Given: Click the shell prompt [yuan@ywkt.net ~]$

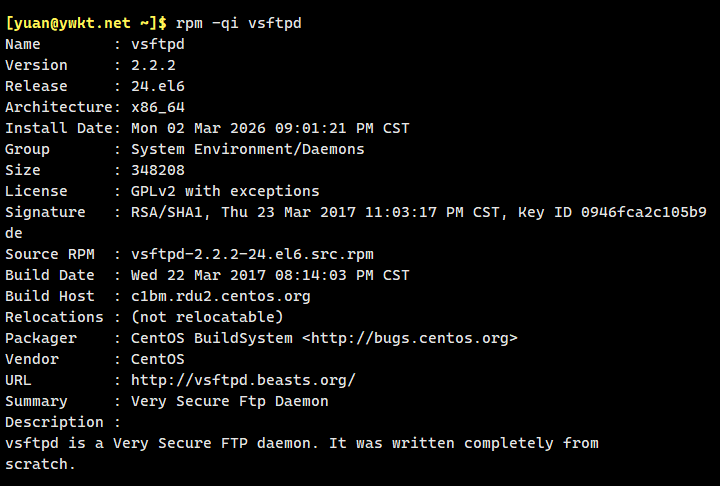Looking at the screenshot, I should (86, 23).
